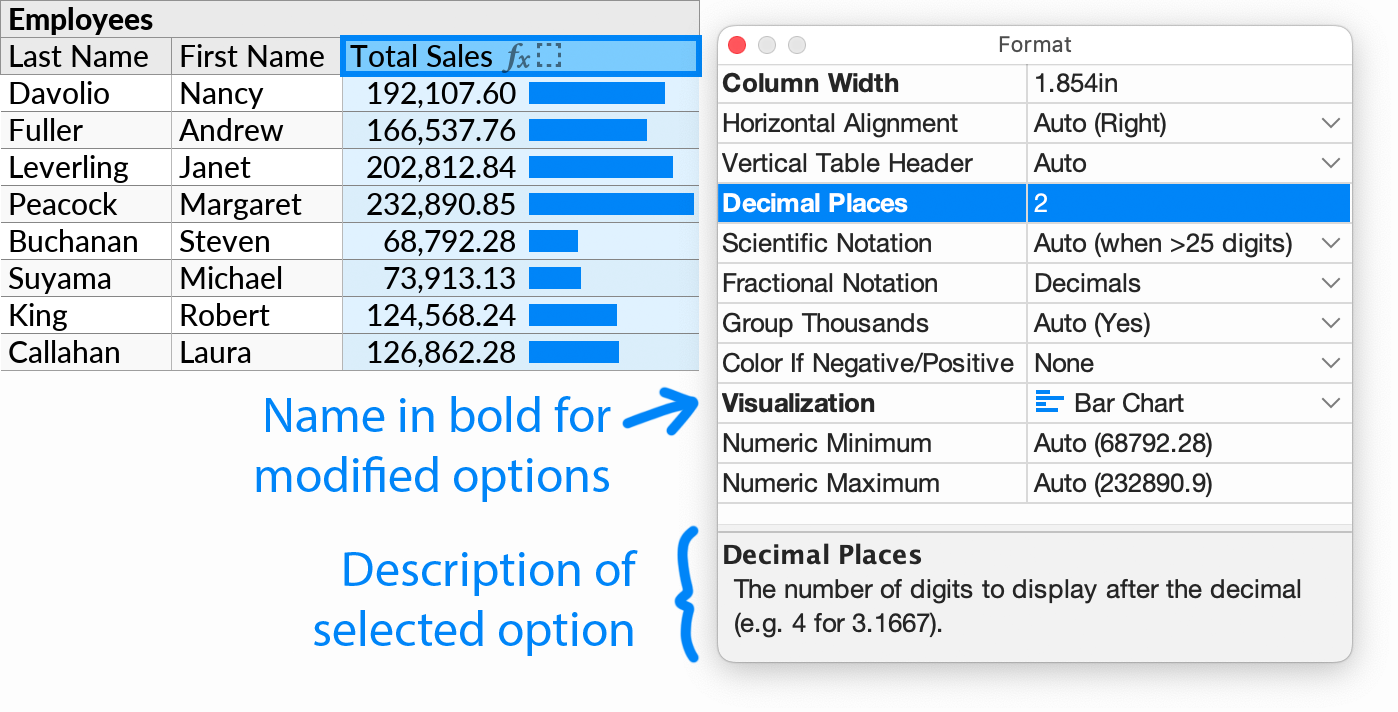Close the Format window

tap(738, 45)
